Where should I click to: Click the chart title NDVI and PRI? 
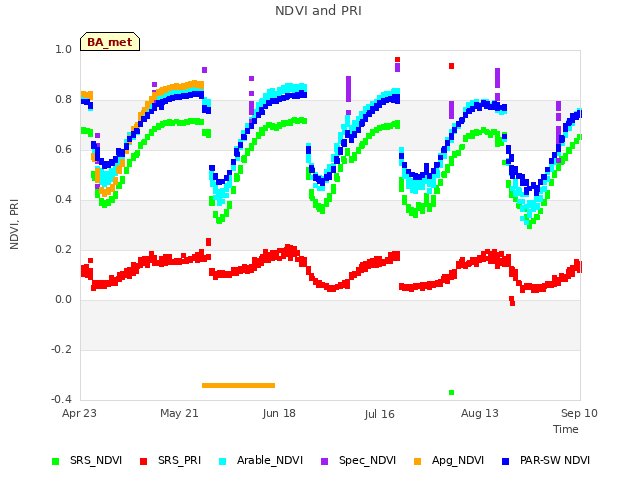[318, 11]
